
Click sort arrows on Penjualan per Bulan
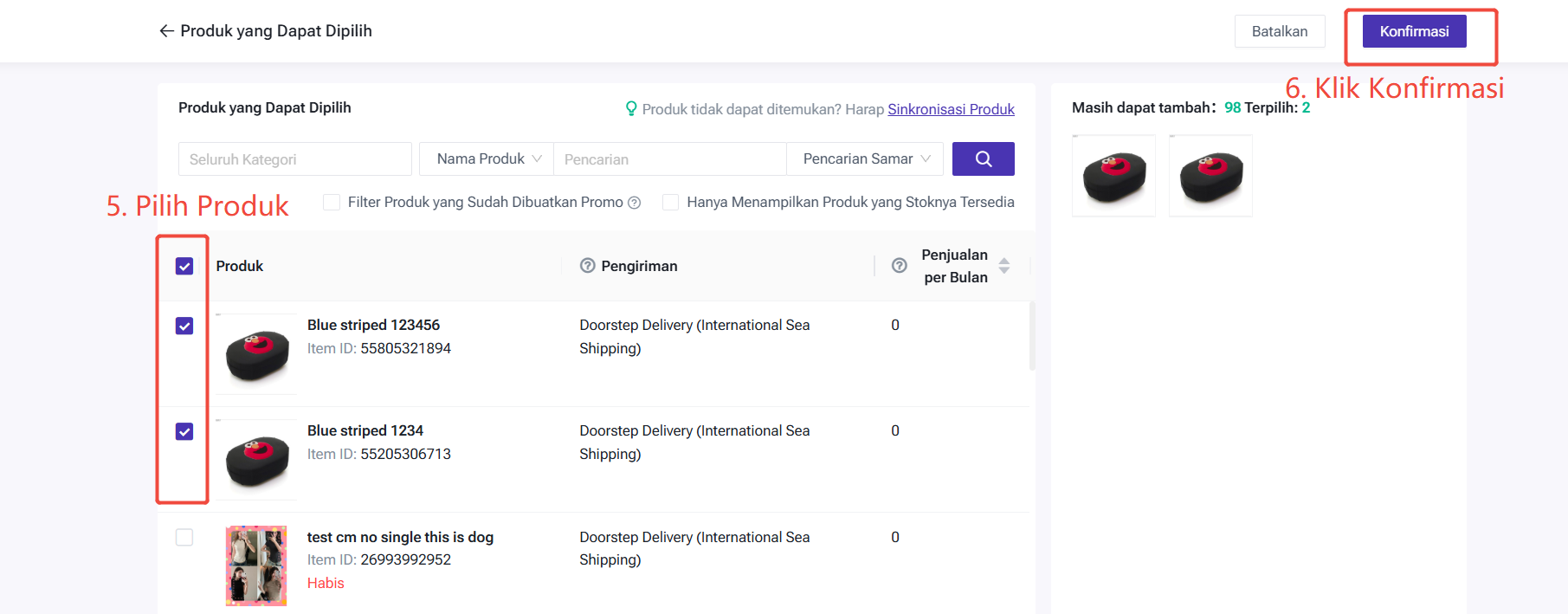[x=1004, y=266]
